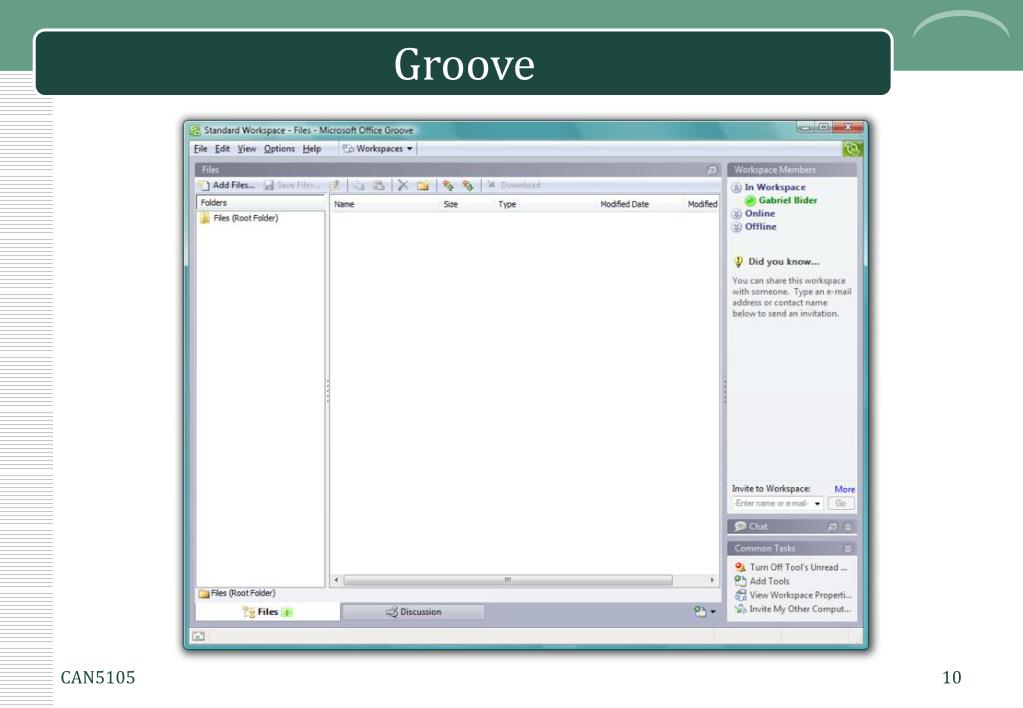The height and width of the screenshot is (708, 1023).
Task: Click the status bar icon at window bottom-left
Action: (x=199, y=636)
